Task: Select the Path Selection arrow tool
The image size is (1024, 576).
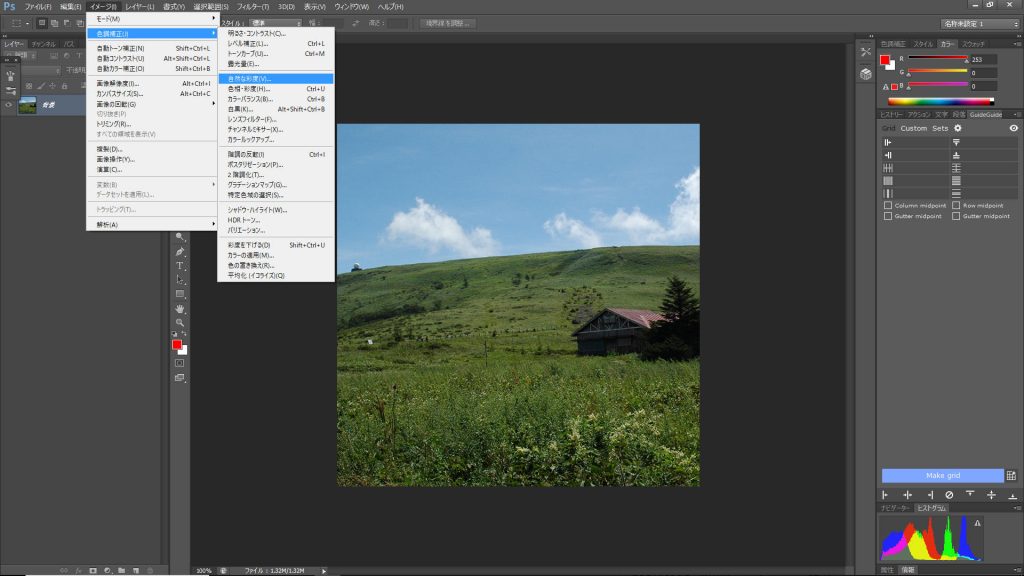Action: pyautogui.click(x=180, y=280)
